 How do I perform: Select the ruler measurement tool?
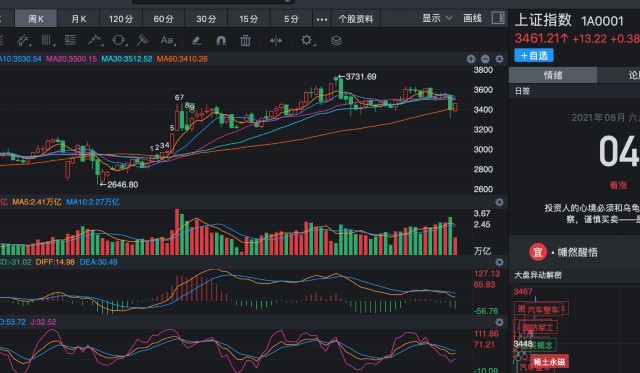[x=142, y=40]
